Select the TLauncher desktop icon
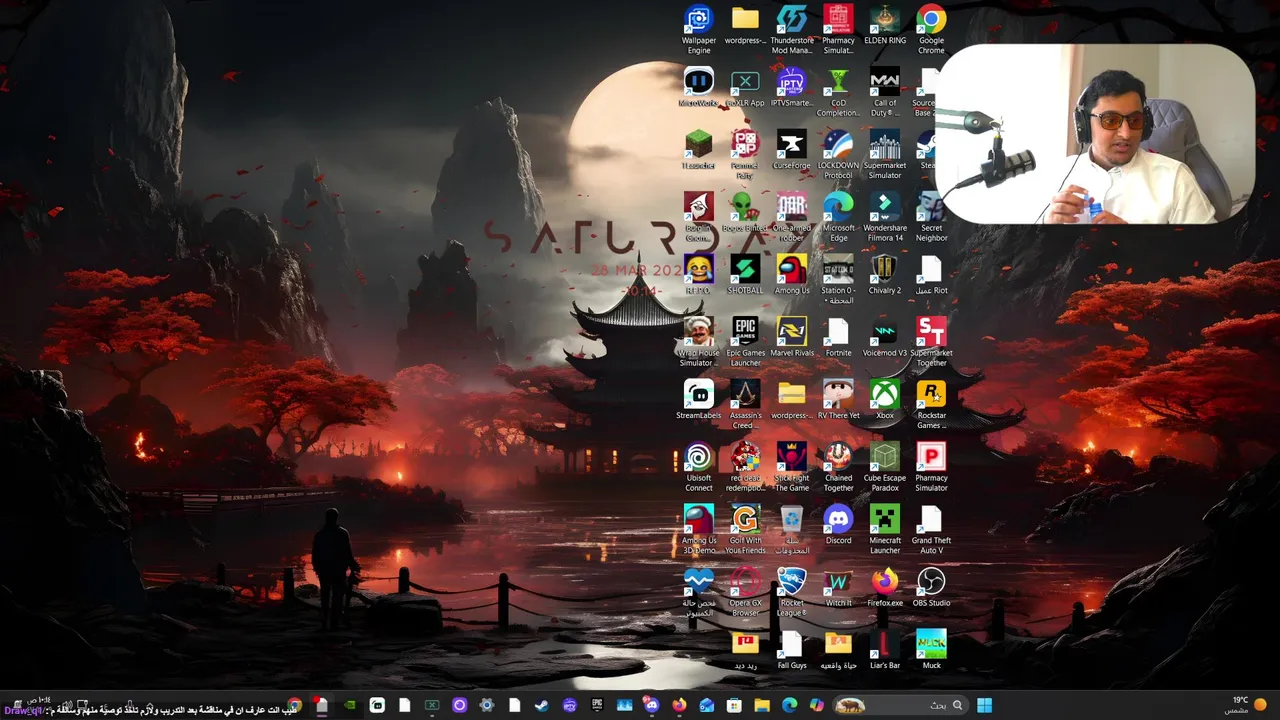The image size is (1280, 720). click(699, 150)
